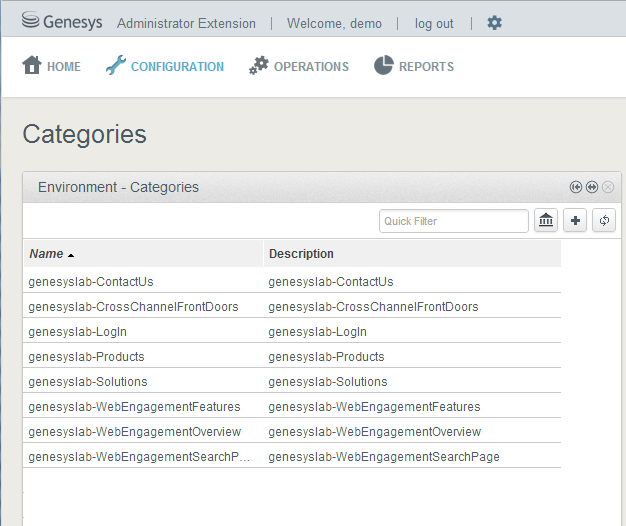Open the settings gear icon in header
The height and width of the screenshot is (526, 626).
494,23
